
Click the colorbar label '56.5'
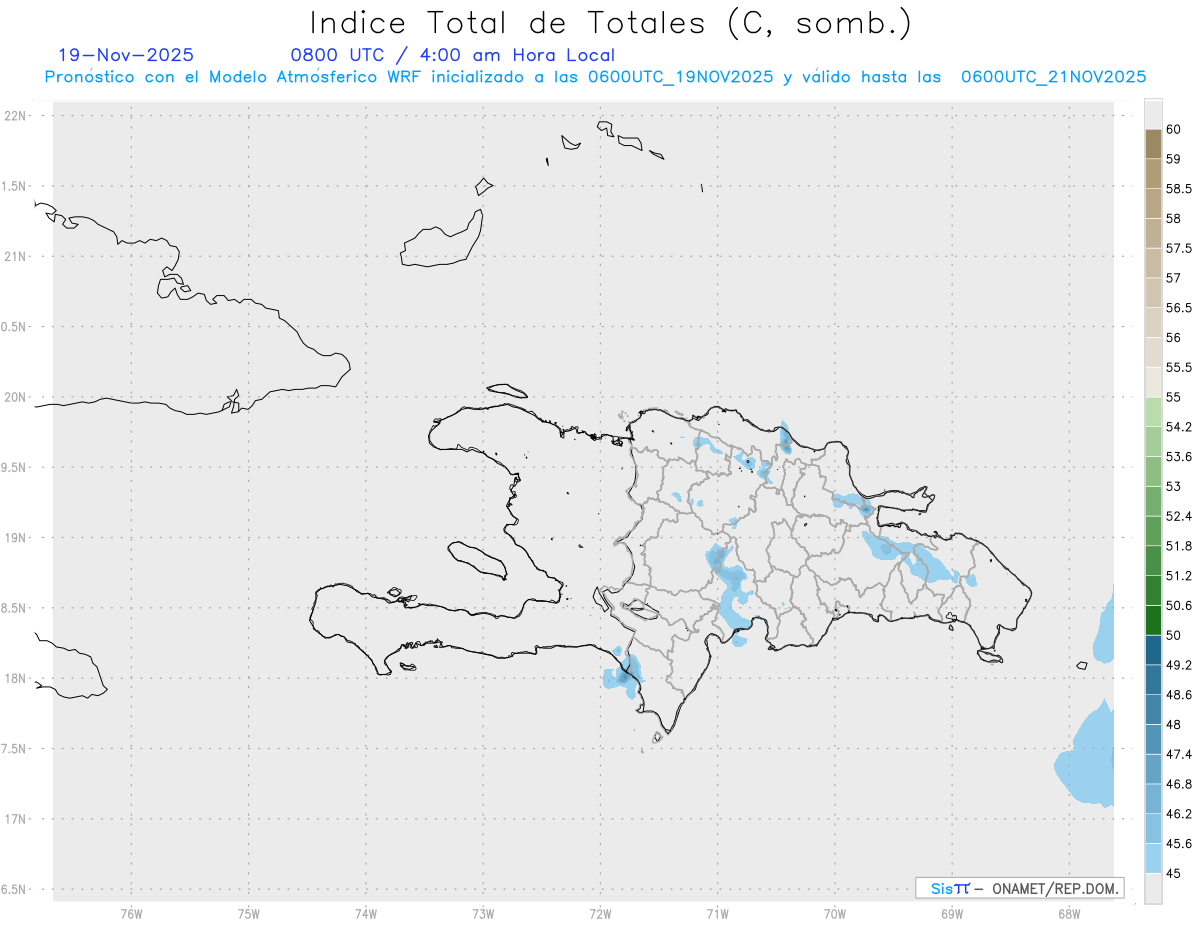coord(1179,308)
